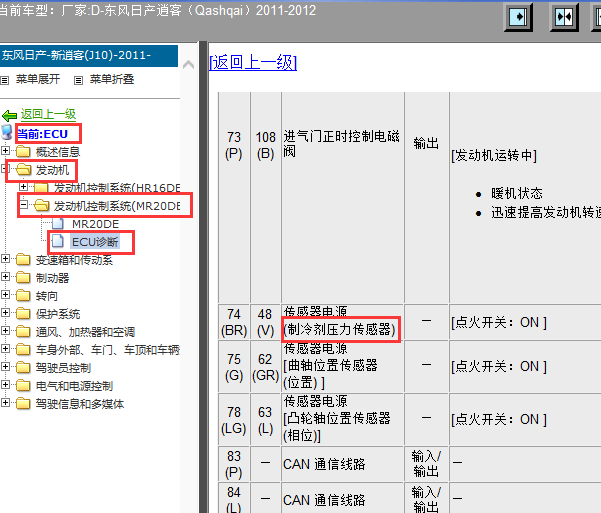Click the MR20DE document icon

pyautogui.click(x=58, y=223)
